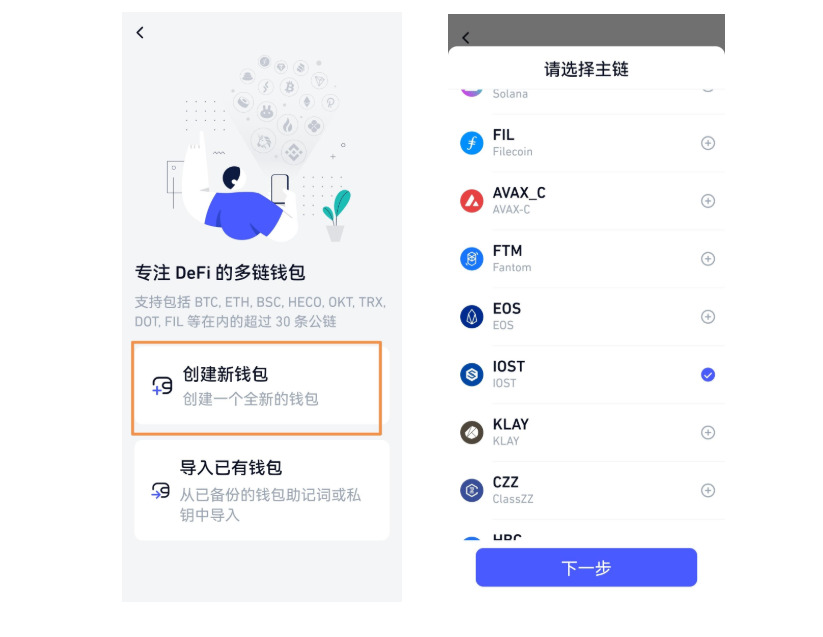Go back from the chain selection screen
The image size is (823, 637).
point(466,38)
